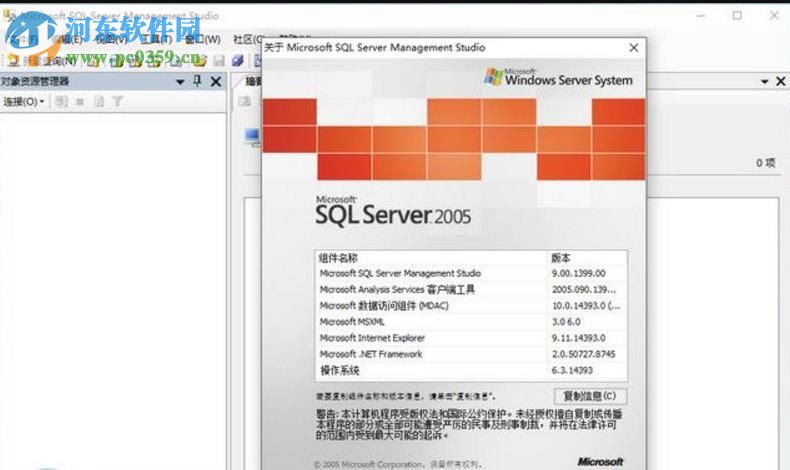Click the 复制信息(C) button
The width and height of the screenshot is (790, 470).
pos(590,396)
